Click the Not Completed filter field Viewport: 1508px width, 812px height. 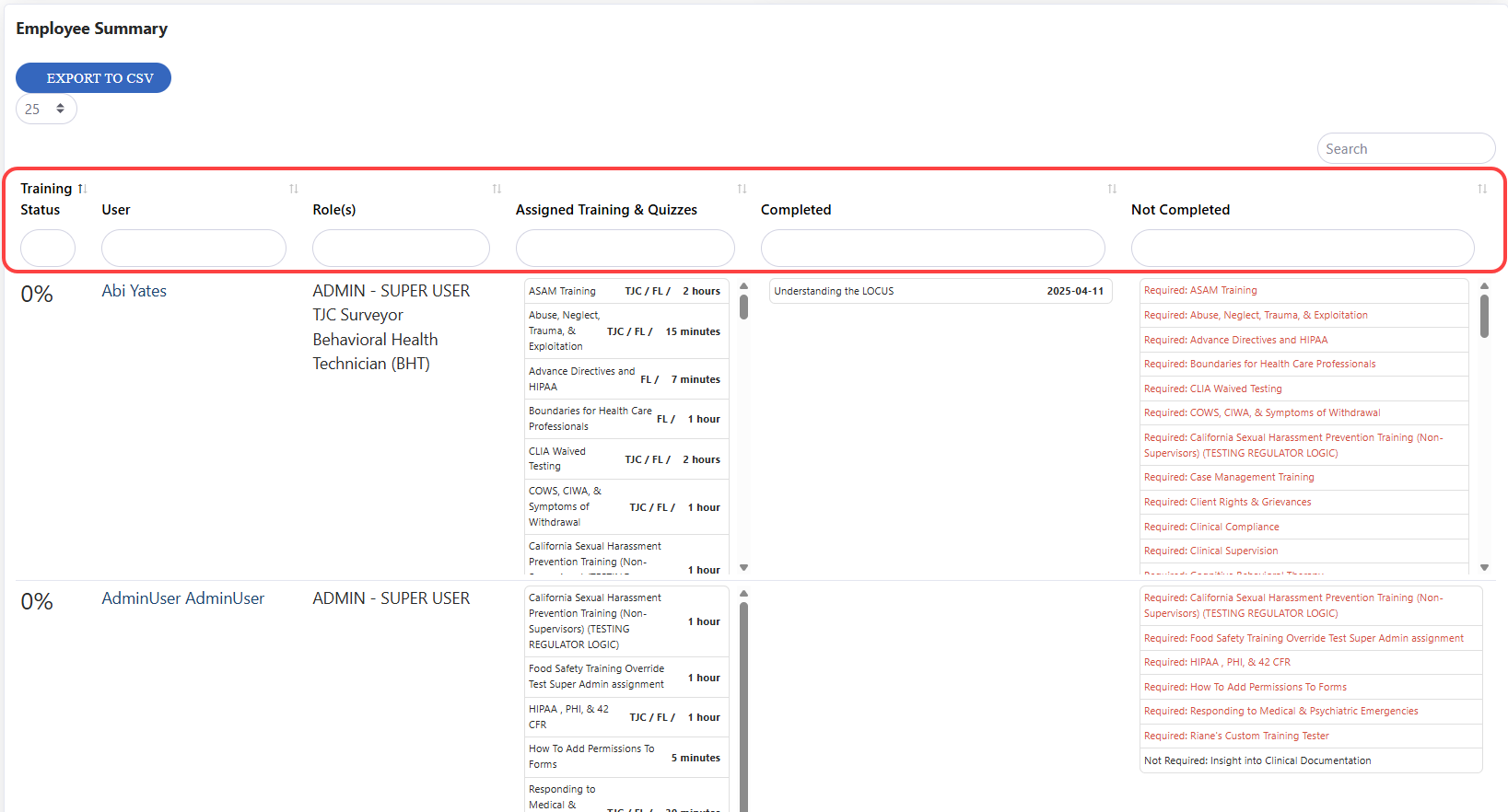click(x=1302, y=249)
